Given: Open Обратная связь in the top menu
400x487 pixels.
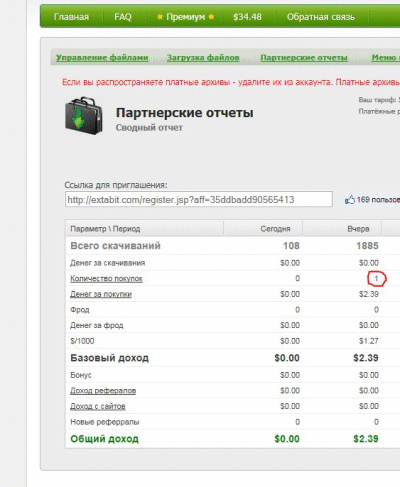Looking at the screenshot, I should coord(321,17).
